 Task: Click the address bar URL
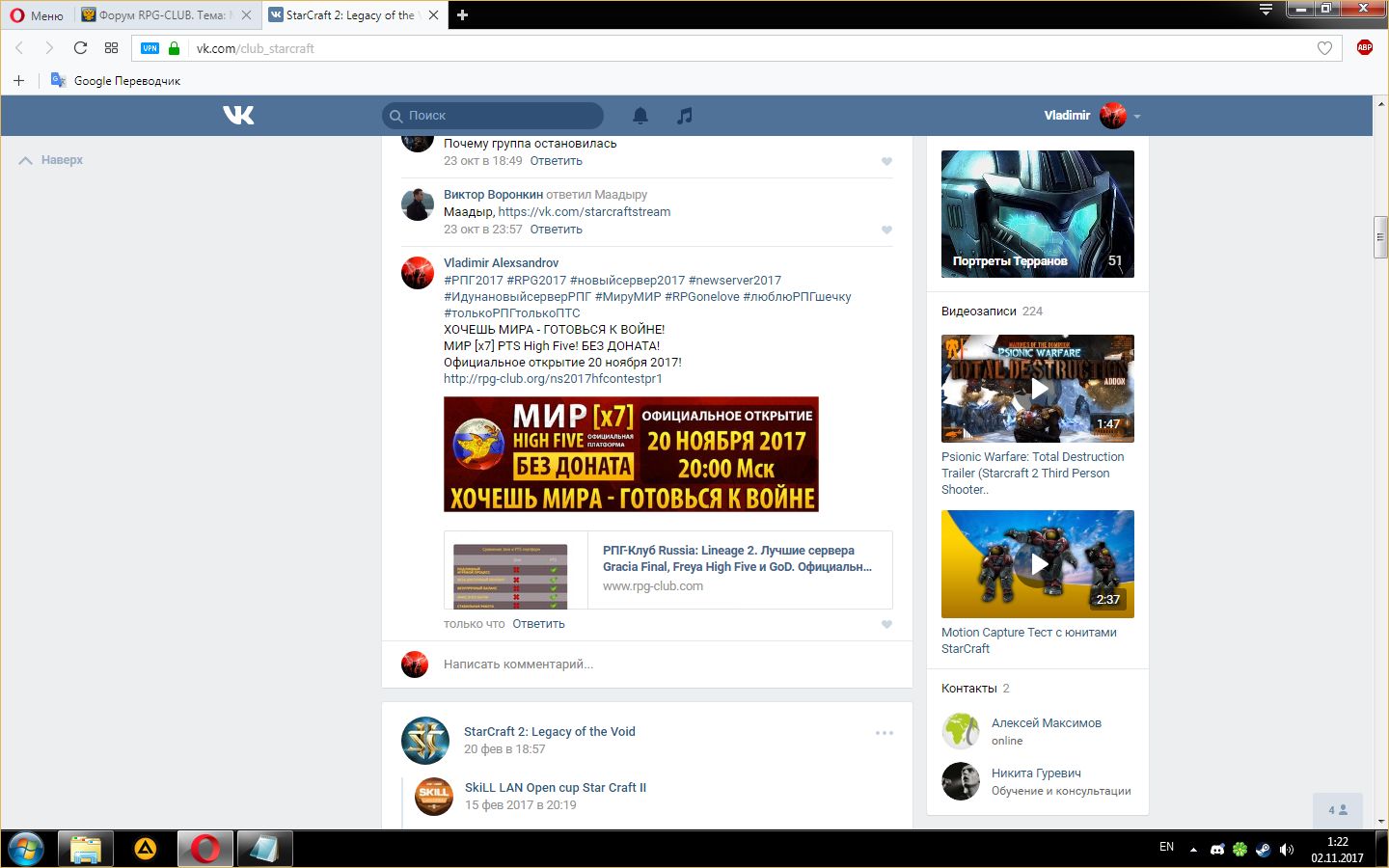[x=256, y=48]
